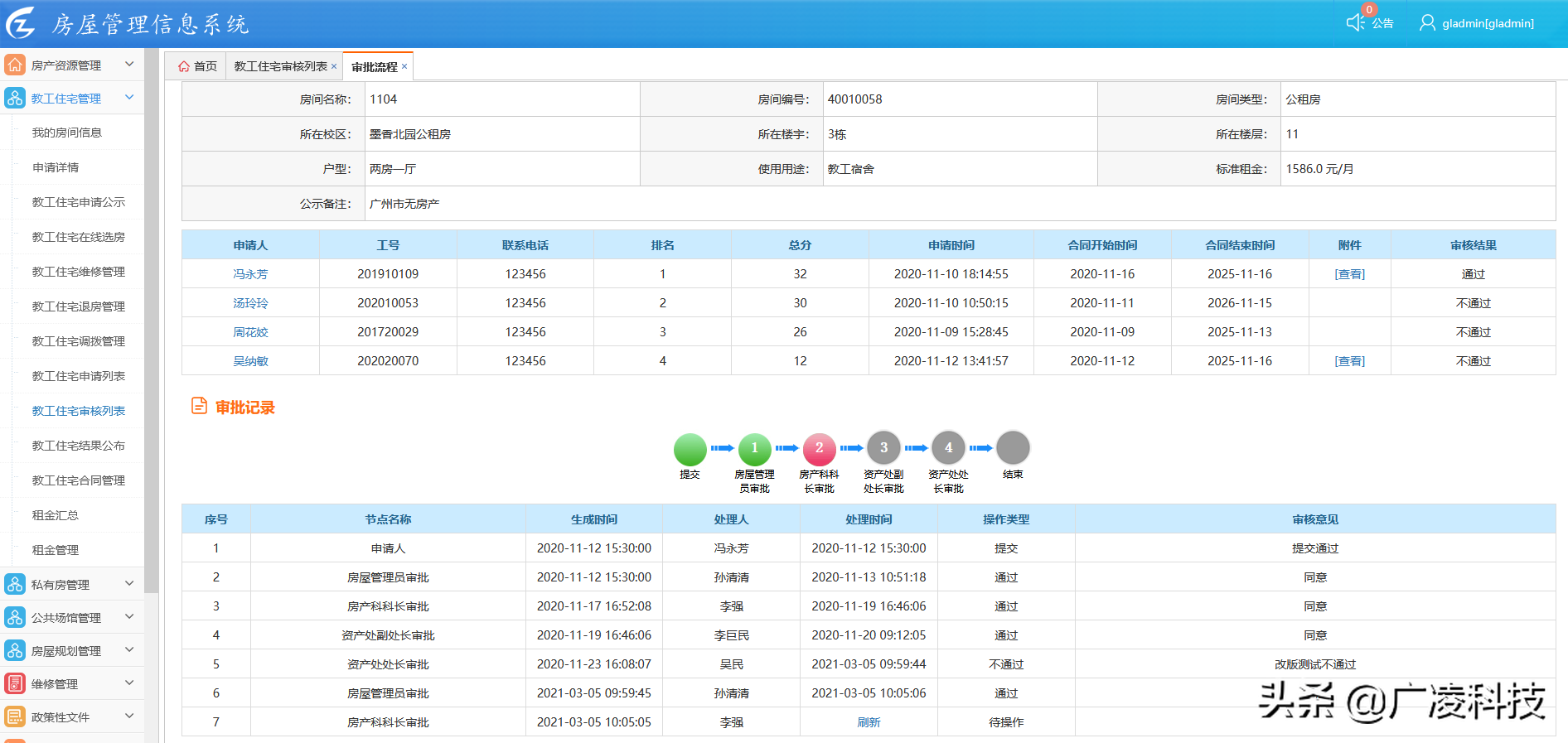The width and height of the screenshot is (1568, 743).
Task: Click the grey 结束 workflow node
Action: 1013,449
